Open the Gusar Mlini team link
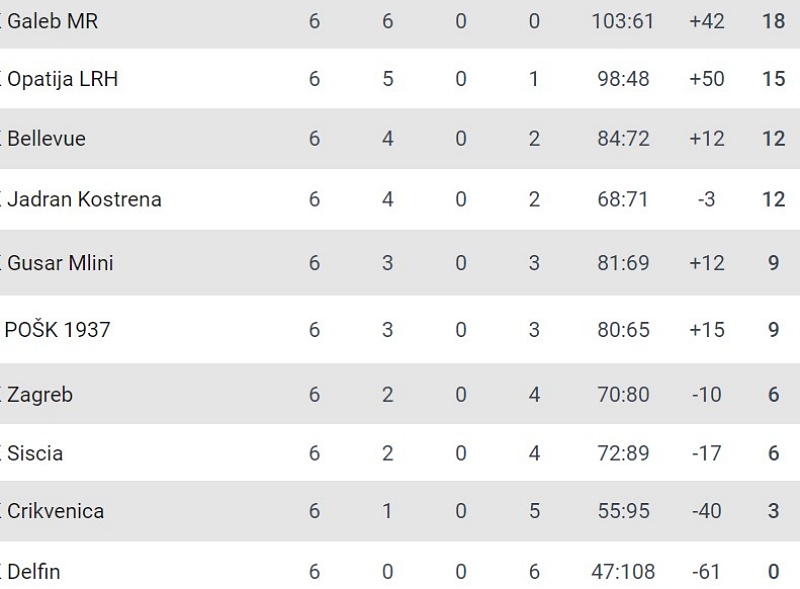 click(60, 263)
